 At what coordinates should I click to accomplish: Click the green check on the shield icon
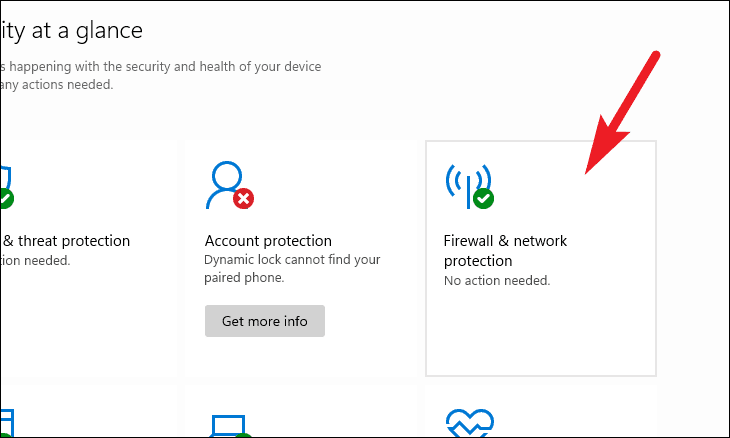[x=6, y=198]
